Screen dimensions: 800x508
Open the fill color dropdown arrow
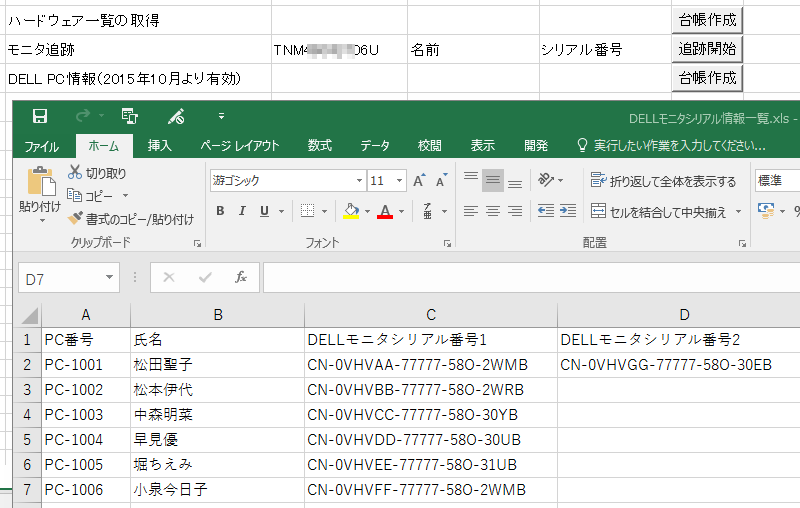pos(367,211)
